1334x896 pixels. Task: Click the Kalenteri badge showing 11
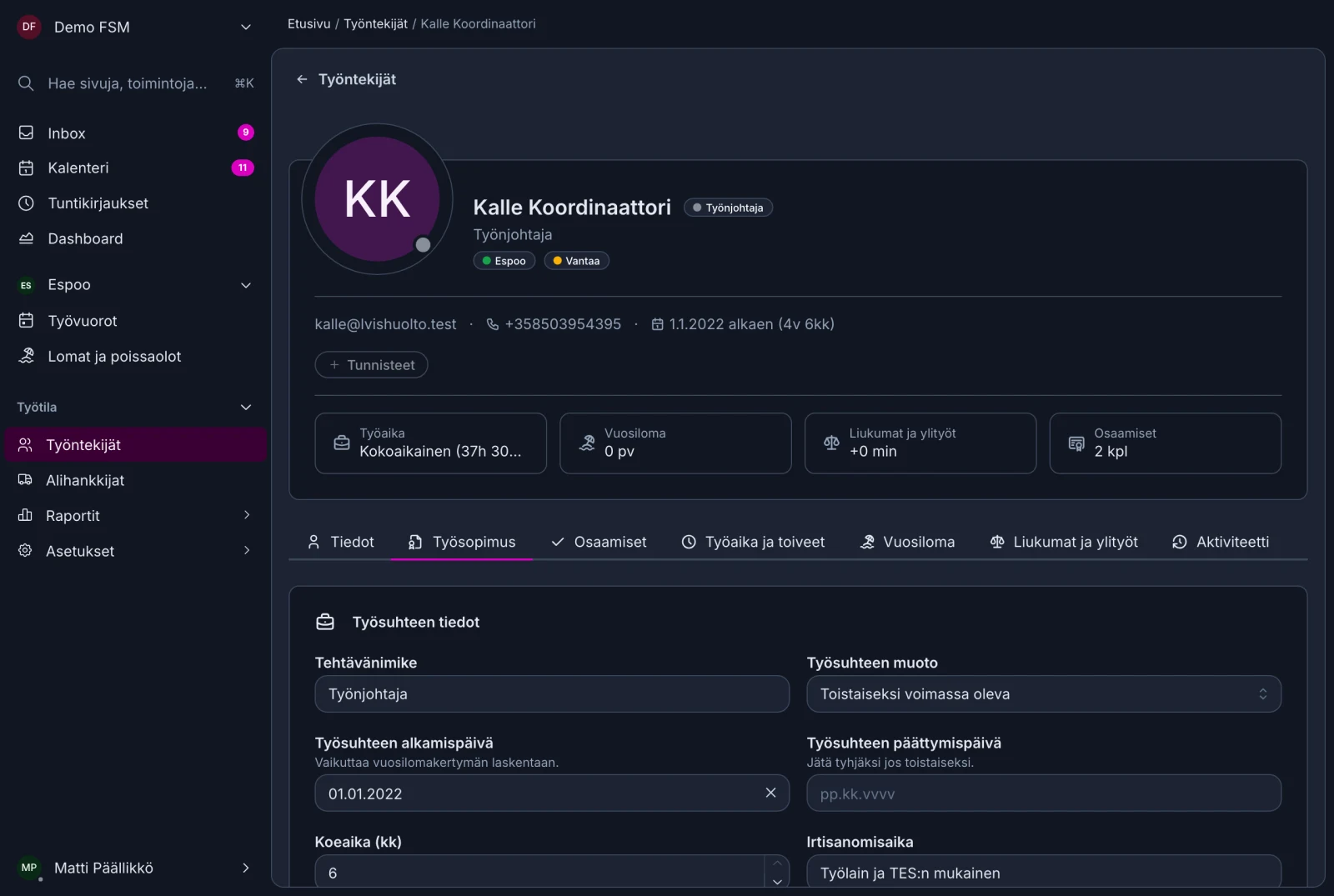pyautogui.click(x=243, y=168)
